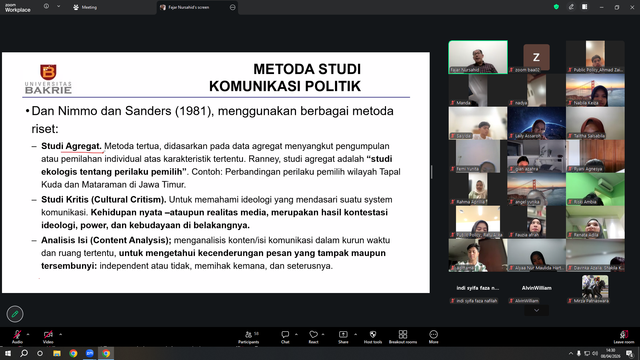Select Rahma Aprillia's video tile
Viewport: 640px width, 360px height.
[x=478, y=189]
